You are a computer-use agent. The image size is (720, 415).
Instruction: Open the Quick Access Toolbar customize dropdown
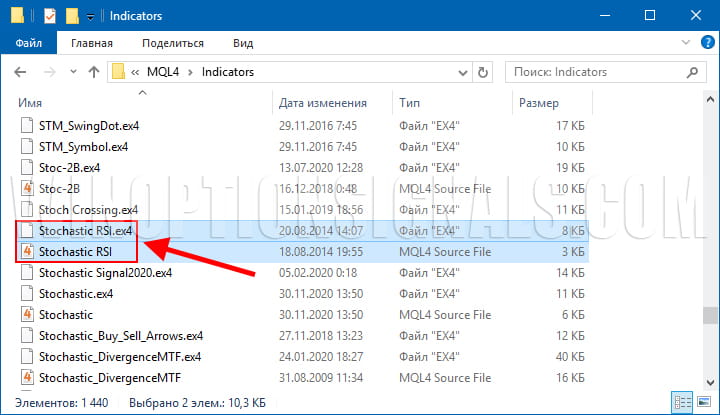point(91,17)
